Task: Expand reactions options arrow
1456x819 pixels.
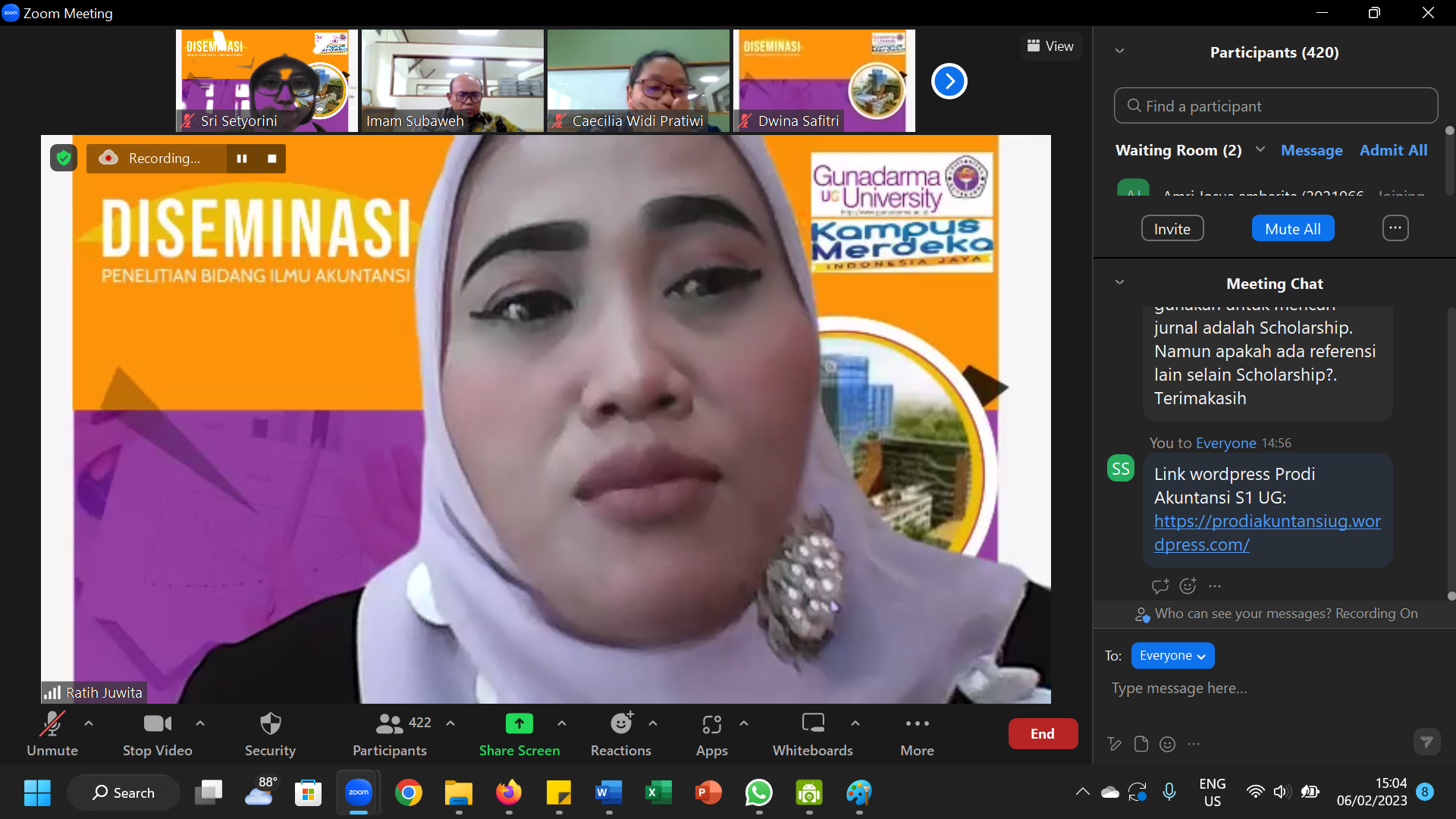Action: point(653,723)
